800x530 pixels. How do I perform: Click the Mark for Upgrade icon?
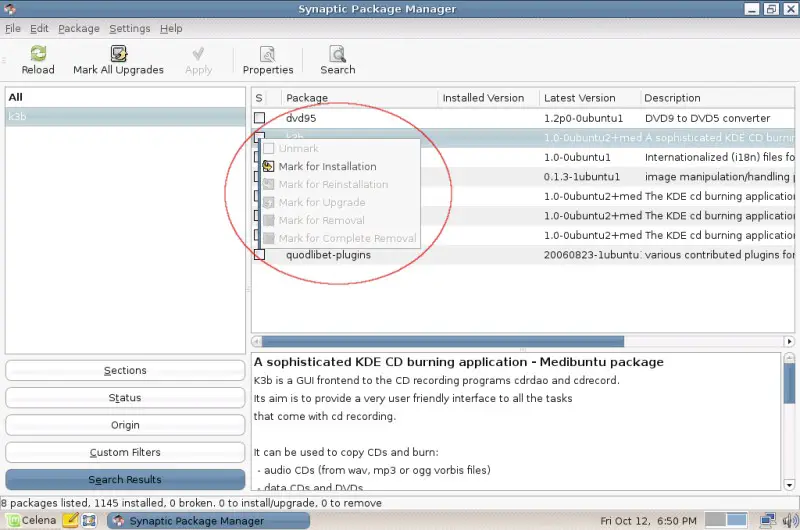point(268,203)
